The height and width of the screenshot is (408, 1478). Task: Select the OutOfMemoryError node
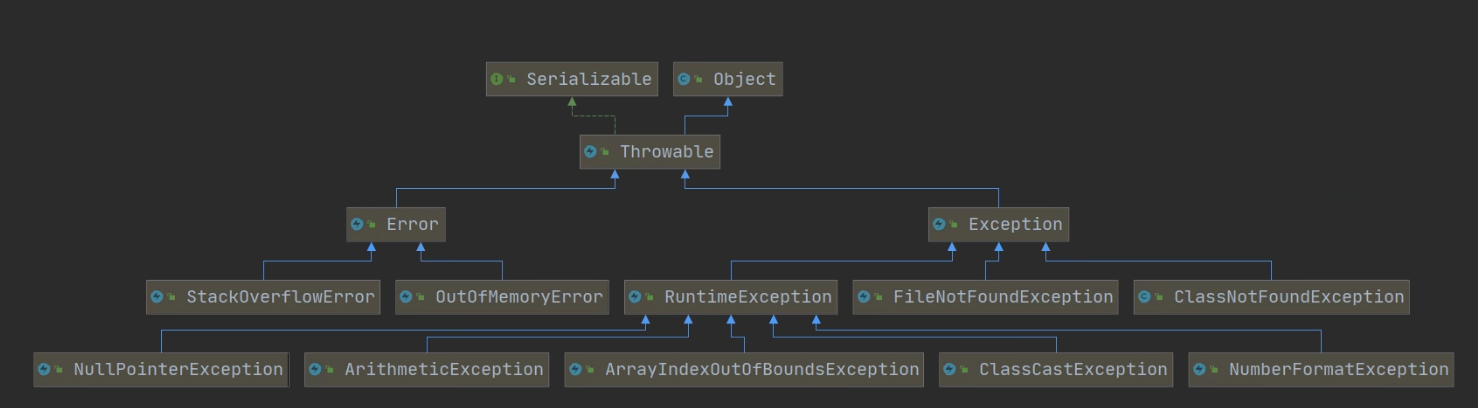coord(501,297)
